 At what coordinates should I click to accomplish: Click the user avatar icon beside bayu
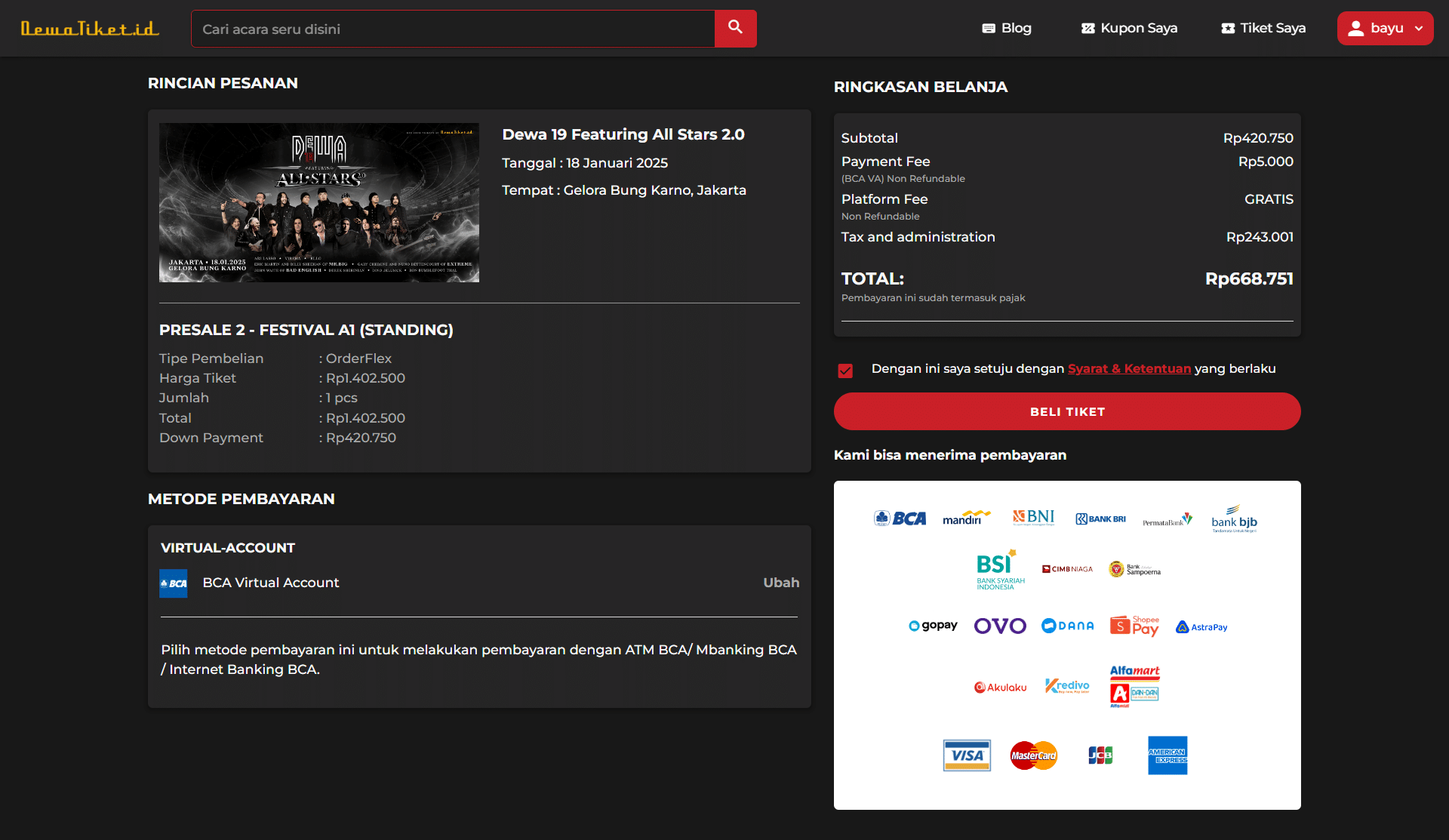point(1356,29)
